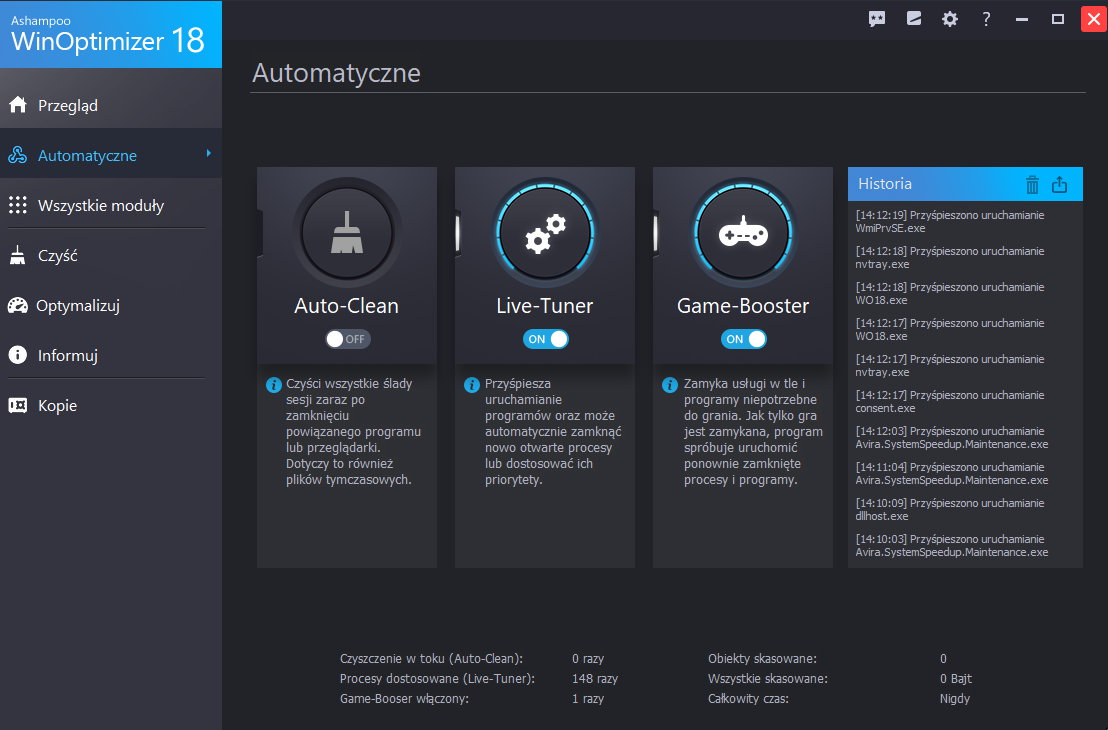Image resolution: width=1108 pixels, height=730 pixels.
Task: Open settings gear icon
Action: pyautogui.click(x=950, y=19)
